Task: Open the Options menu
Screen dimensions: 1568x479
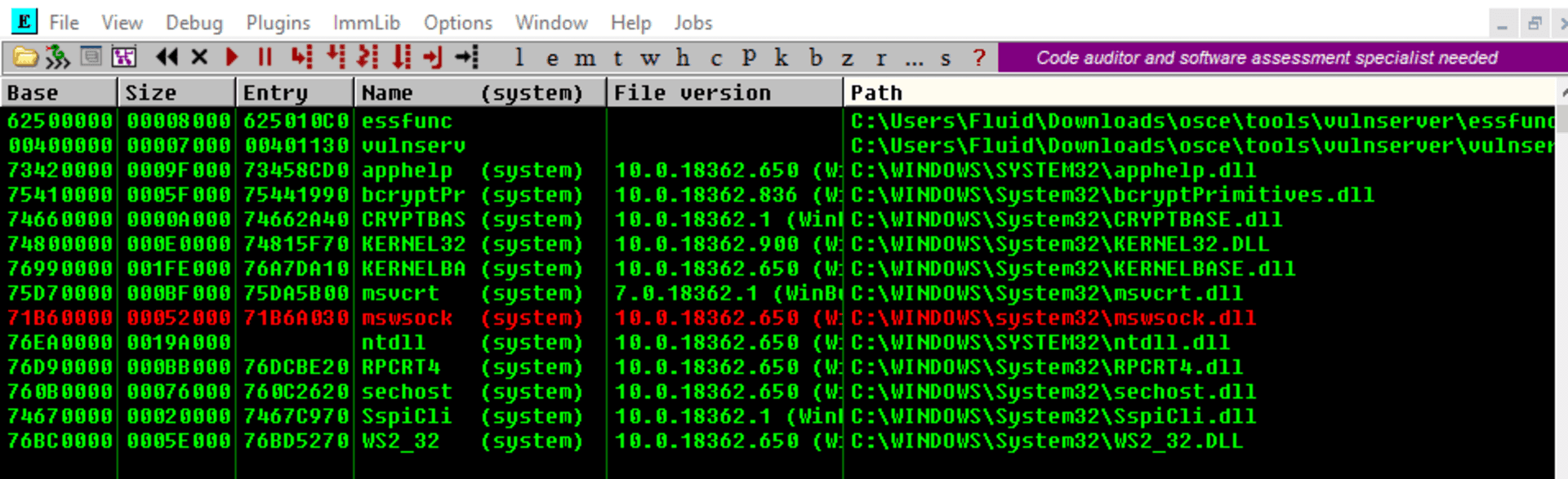Action: [457, 23]
